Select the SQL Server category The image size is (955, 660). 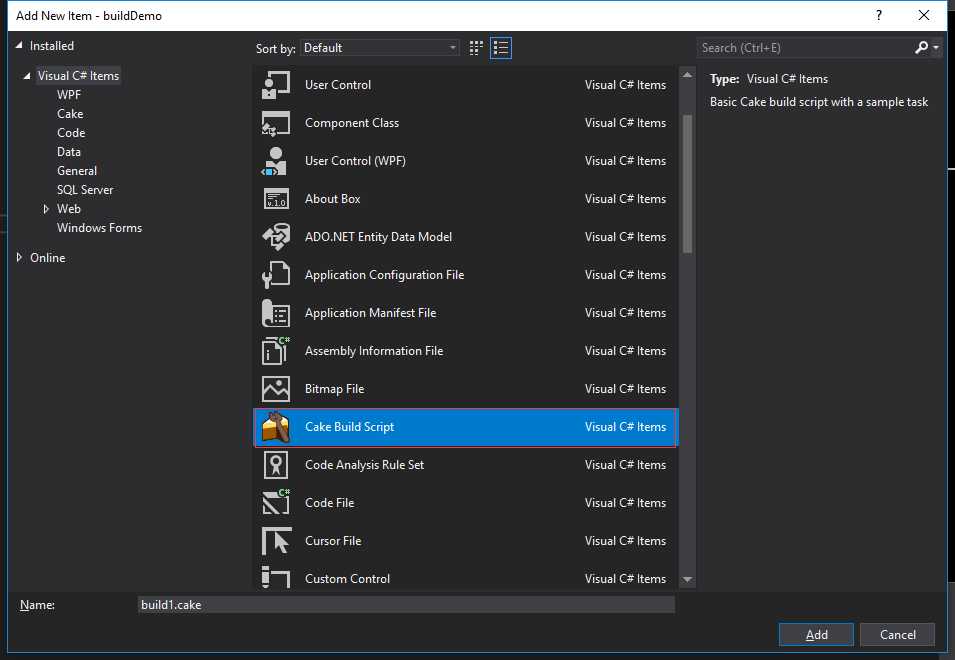point(85,190)
